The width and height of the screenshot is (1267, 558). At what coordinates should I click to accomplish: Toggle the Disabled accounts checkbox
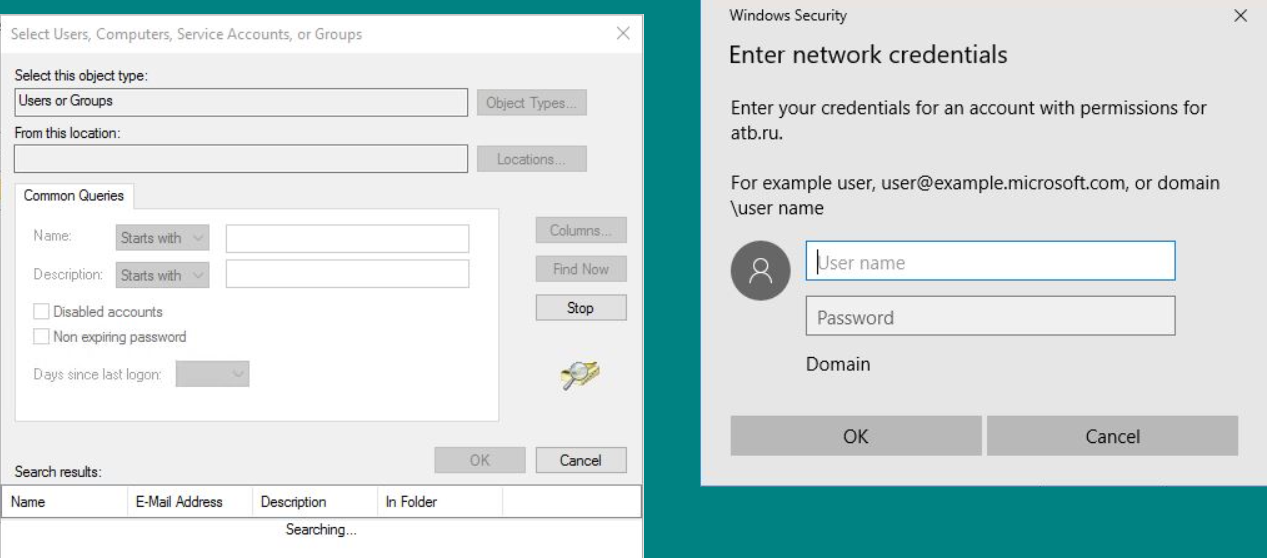click(x=42, y=312)
